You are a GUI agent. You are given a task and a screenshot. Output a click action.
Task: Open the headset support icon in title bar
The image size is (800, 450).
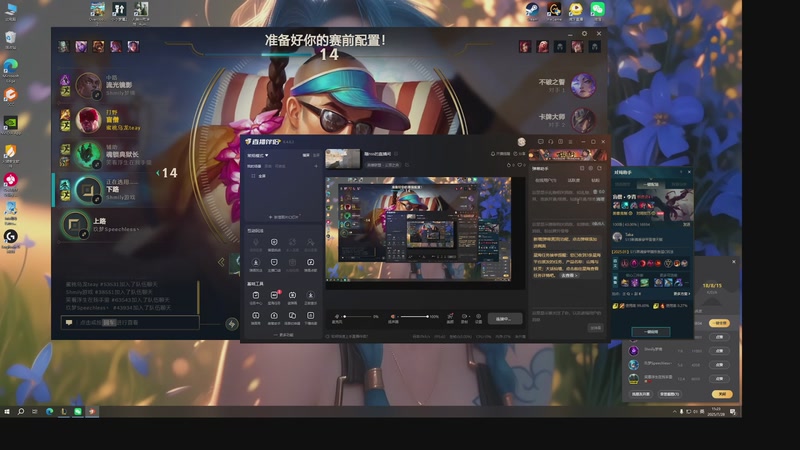pos(551,142)
